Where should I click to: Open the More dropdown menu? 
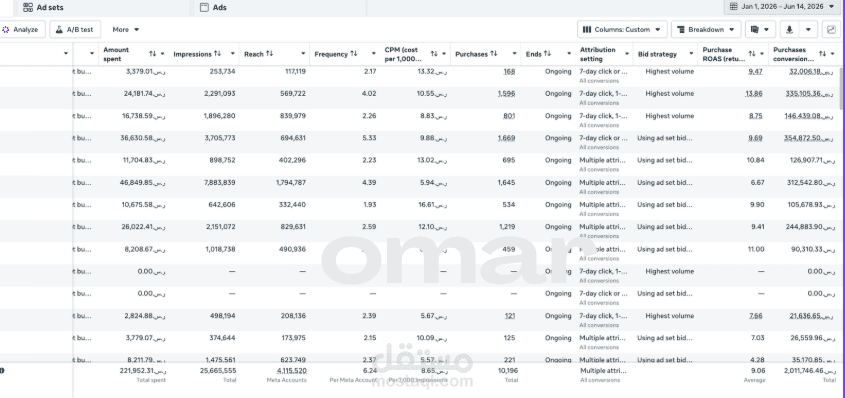coord(126,30)
